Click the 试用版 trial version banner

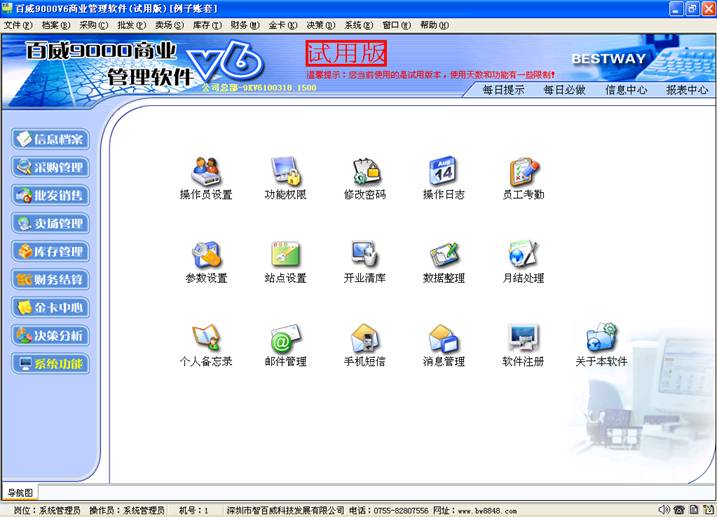point(346,53)
